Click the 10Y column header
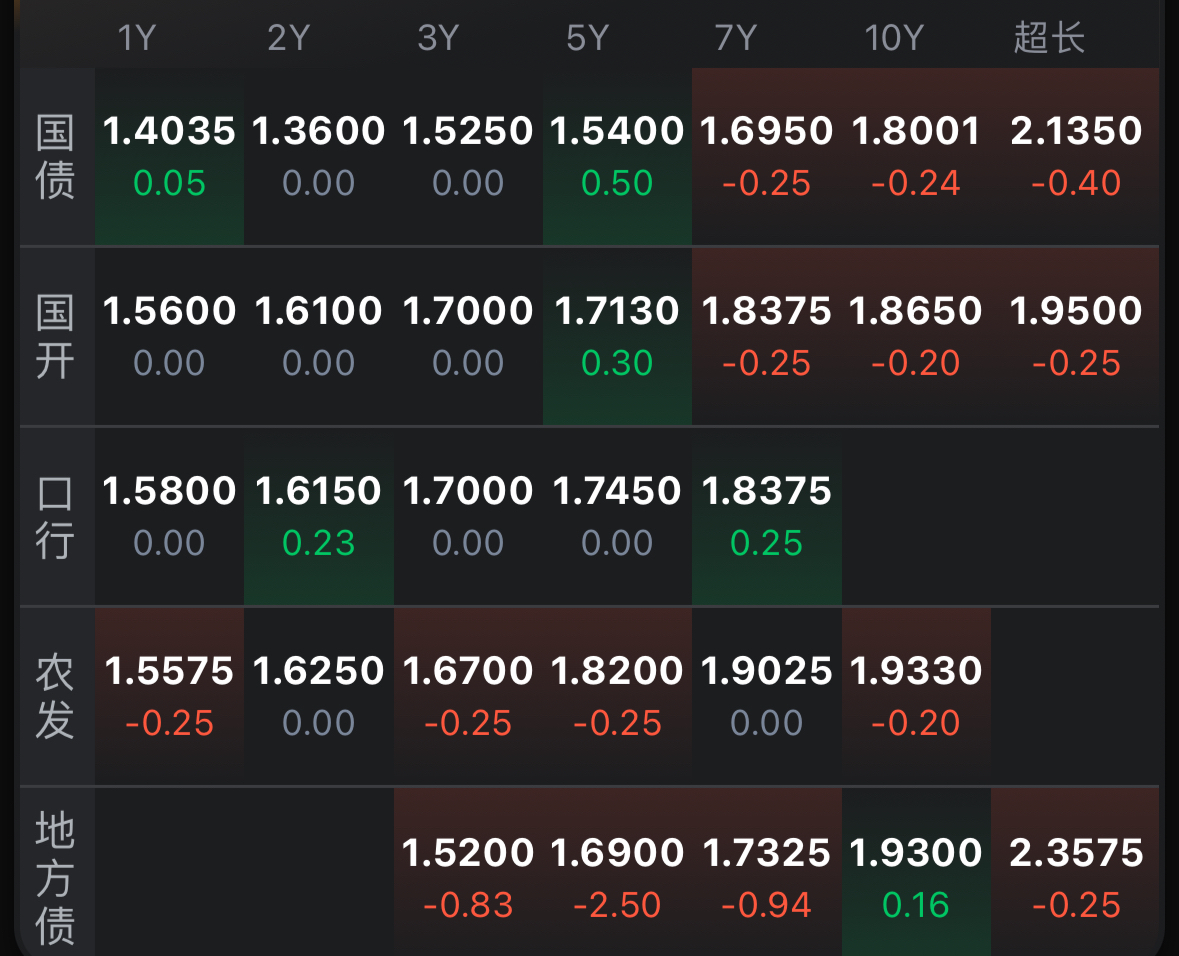 point(893,38)
